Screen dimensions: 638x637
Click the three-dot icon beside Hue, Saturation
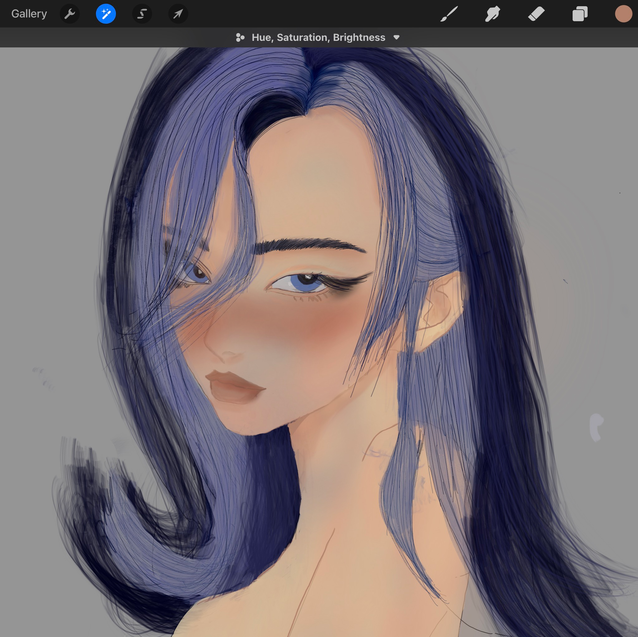pyautogui.click(x=240, y=37)
